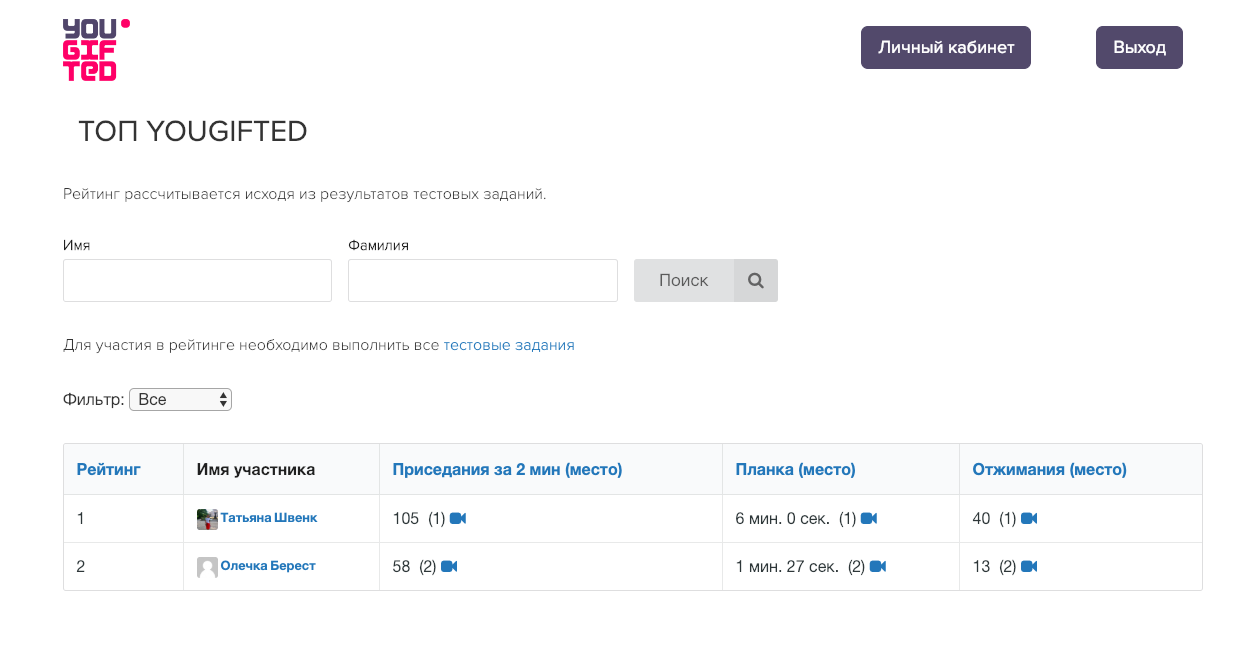Click the magnifier search icon

(x=756, y=281)
